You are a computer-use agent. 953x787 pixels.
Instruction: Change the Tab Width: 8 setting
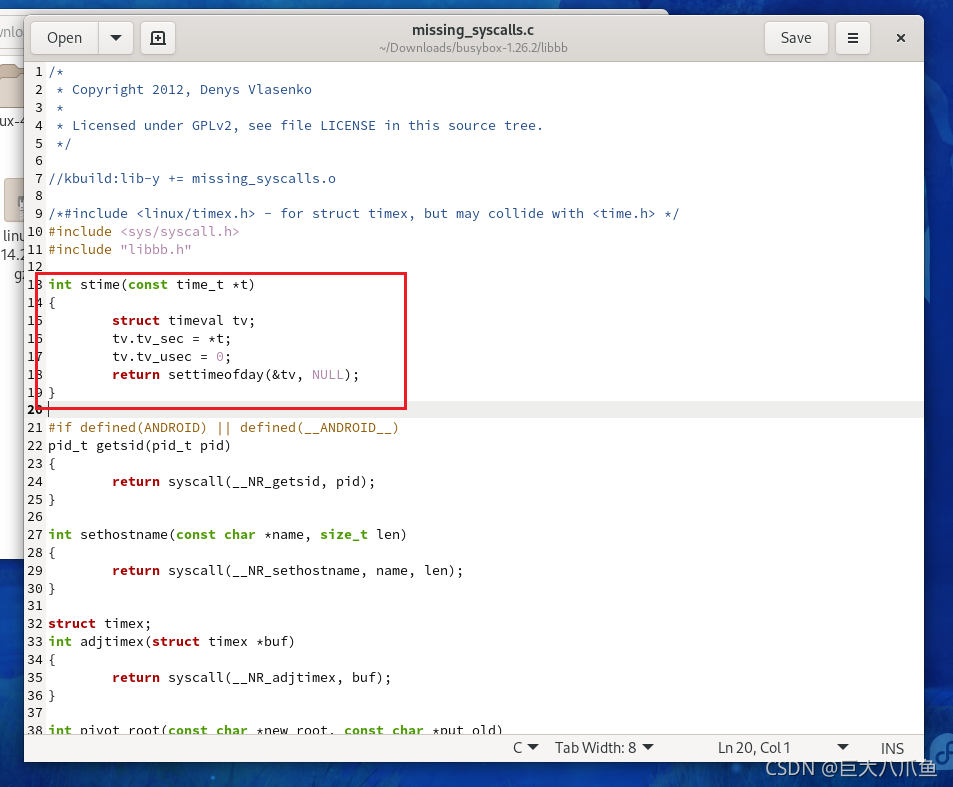coord(604,747)
